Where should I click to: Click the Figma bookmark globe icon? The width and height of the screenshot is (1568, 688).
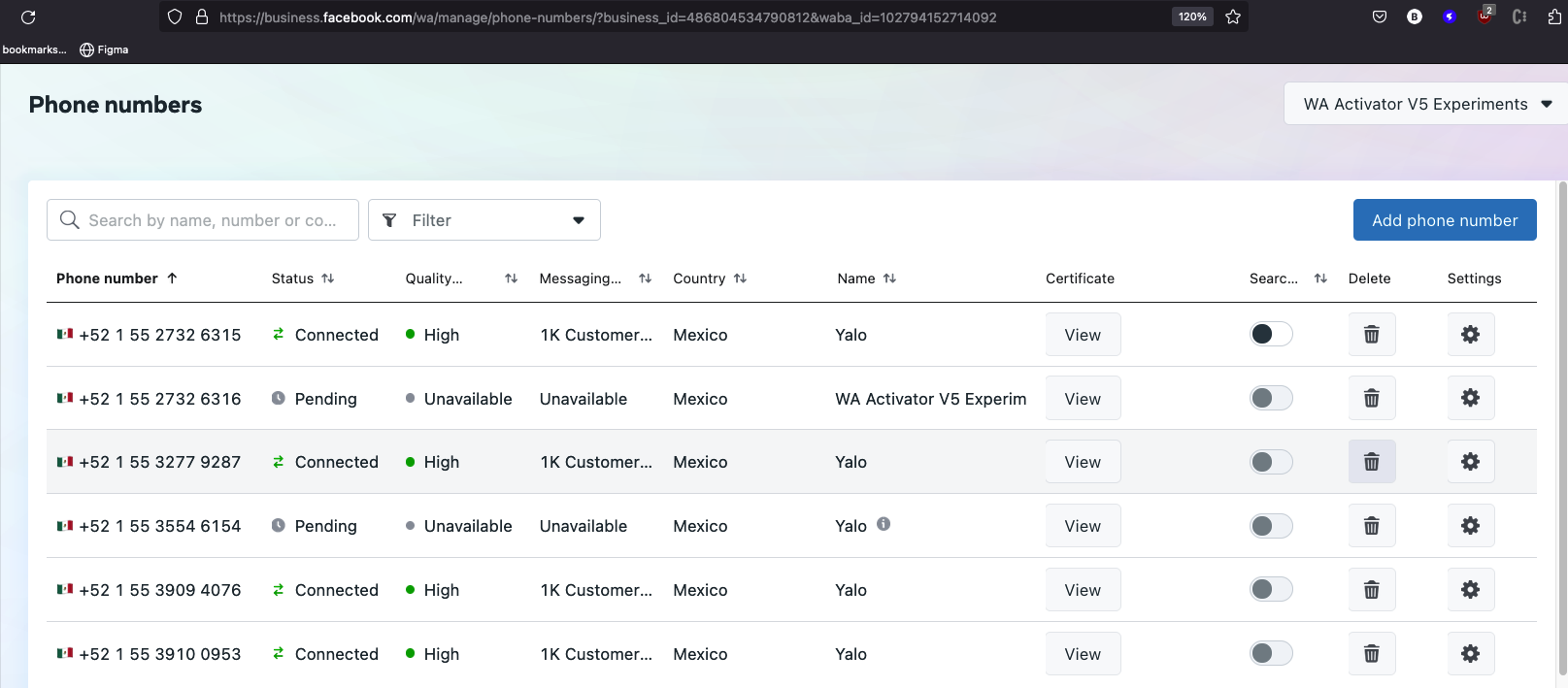click(x=86, y=49)
